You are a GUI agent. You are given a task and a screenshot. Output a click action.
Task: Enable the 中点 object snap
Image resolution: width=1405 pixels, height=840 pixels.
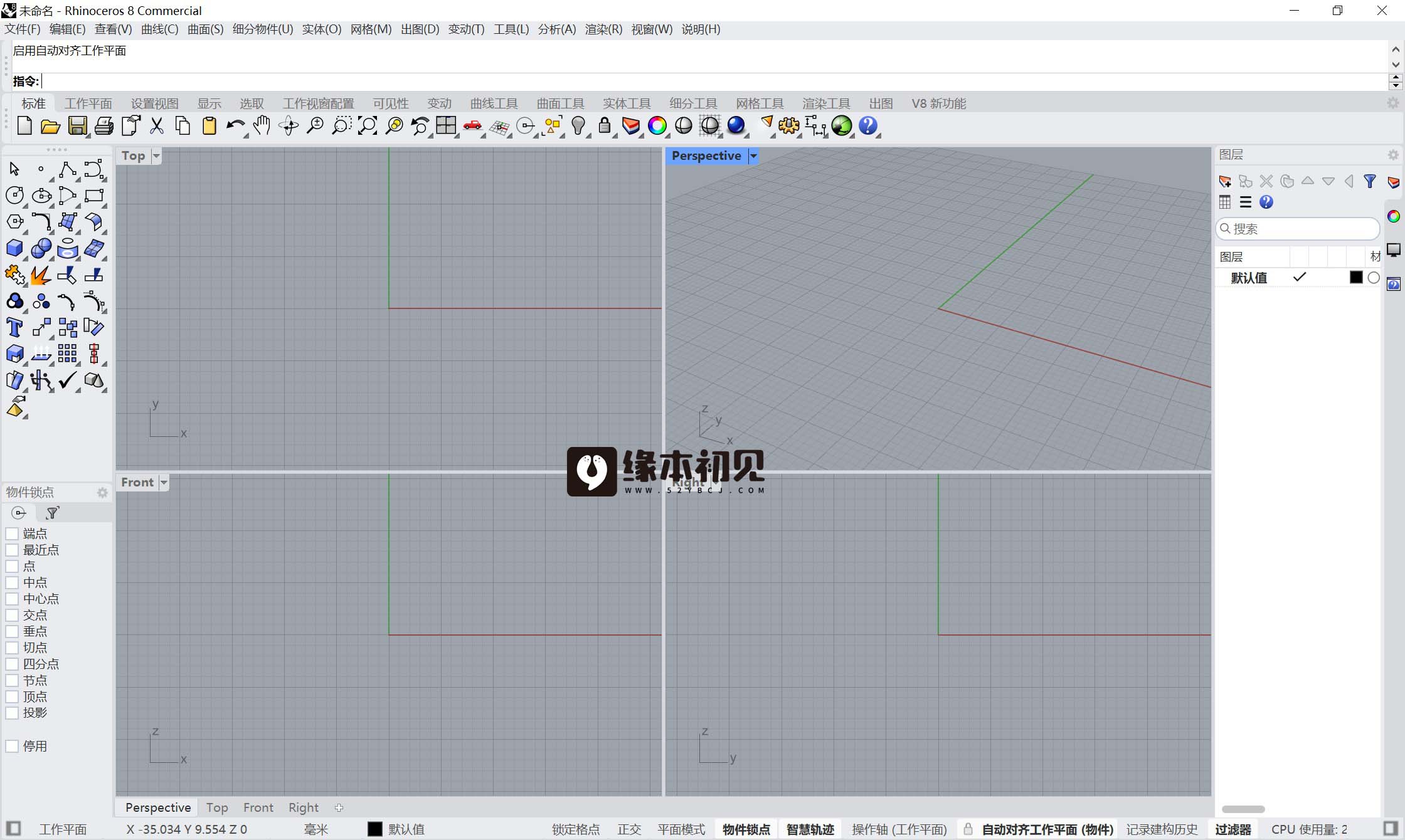coord(12,582)
